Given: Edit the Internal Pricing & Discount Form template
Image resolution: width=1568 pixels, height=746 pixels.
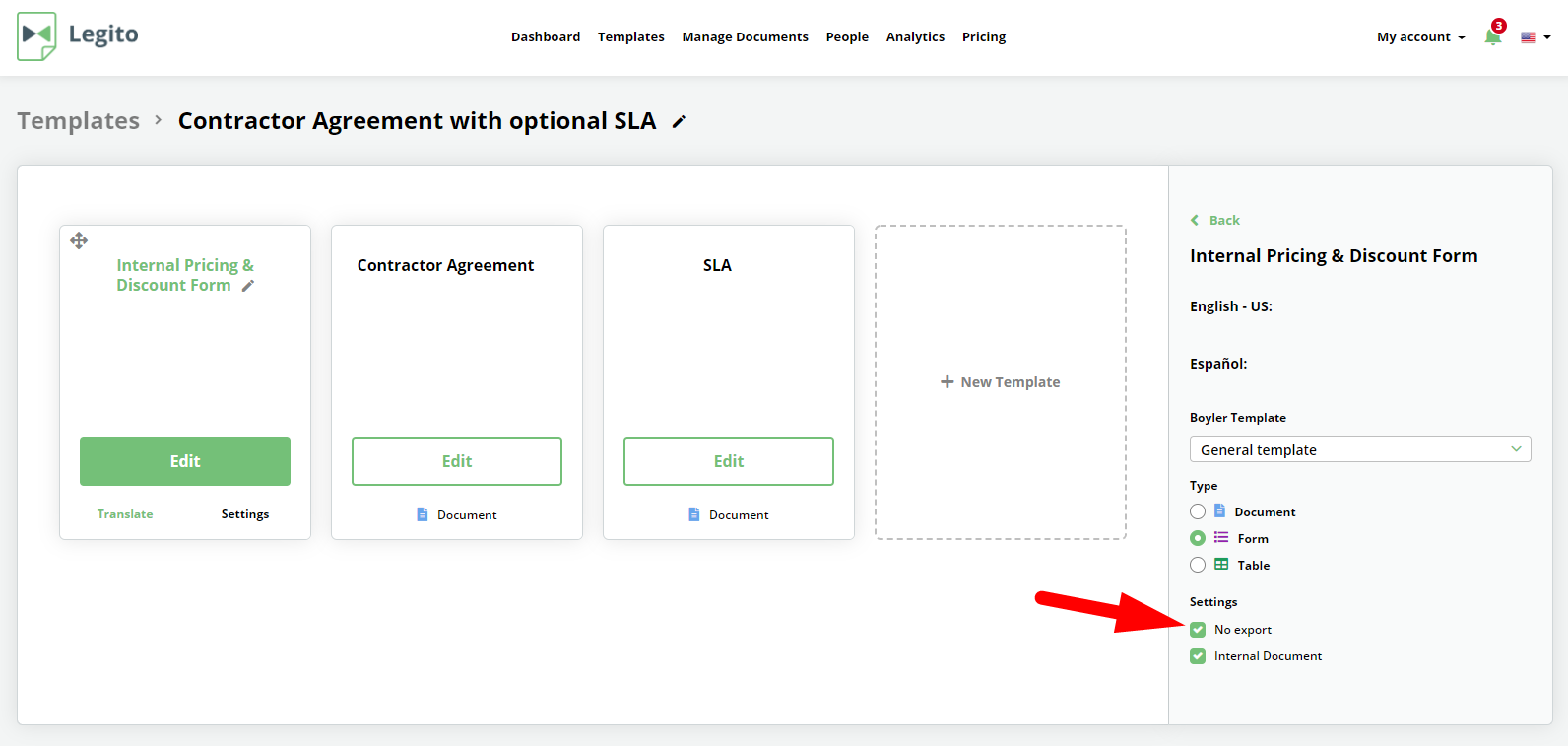Looking at the screenshot, I should (x=185, y=461).
